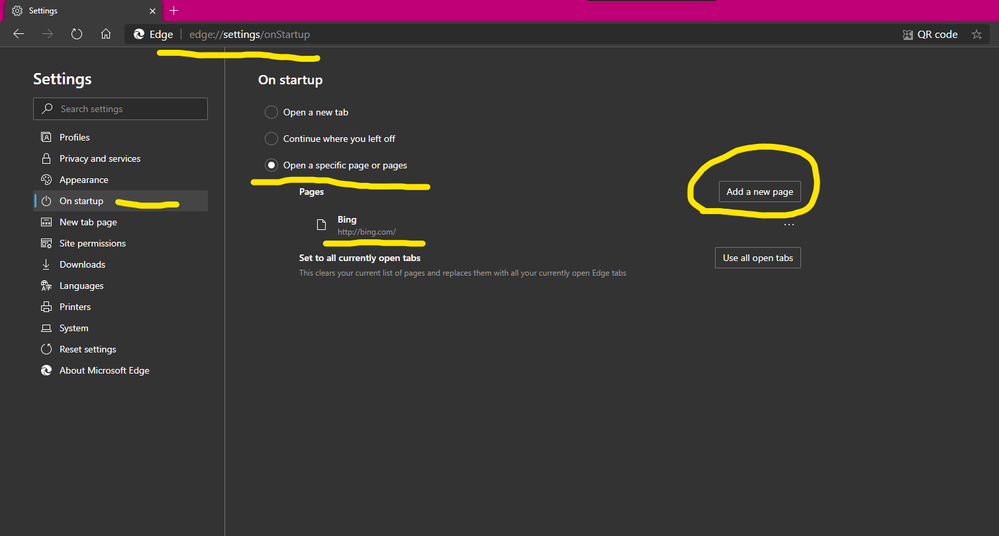Click the forward navigation arrow
Viewport: 999px width, 536px height.
click(x=47, y=34)
